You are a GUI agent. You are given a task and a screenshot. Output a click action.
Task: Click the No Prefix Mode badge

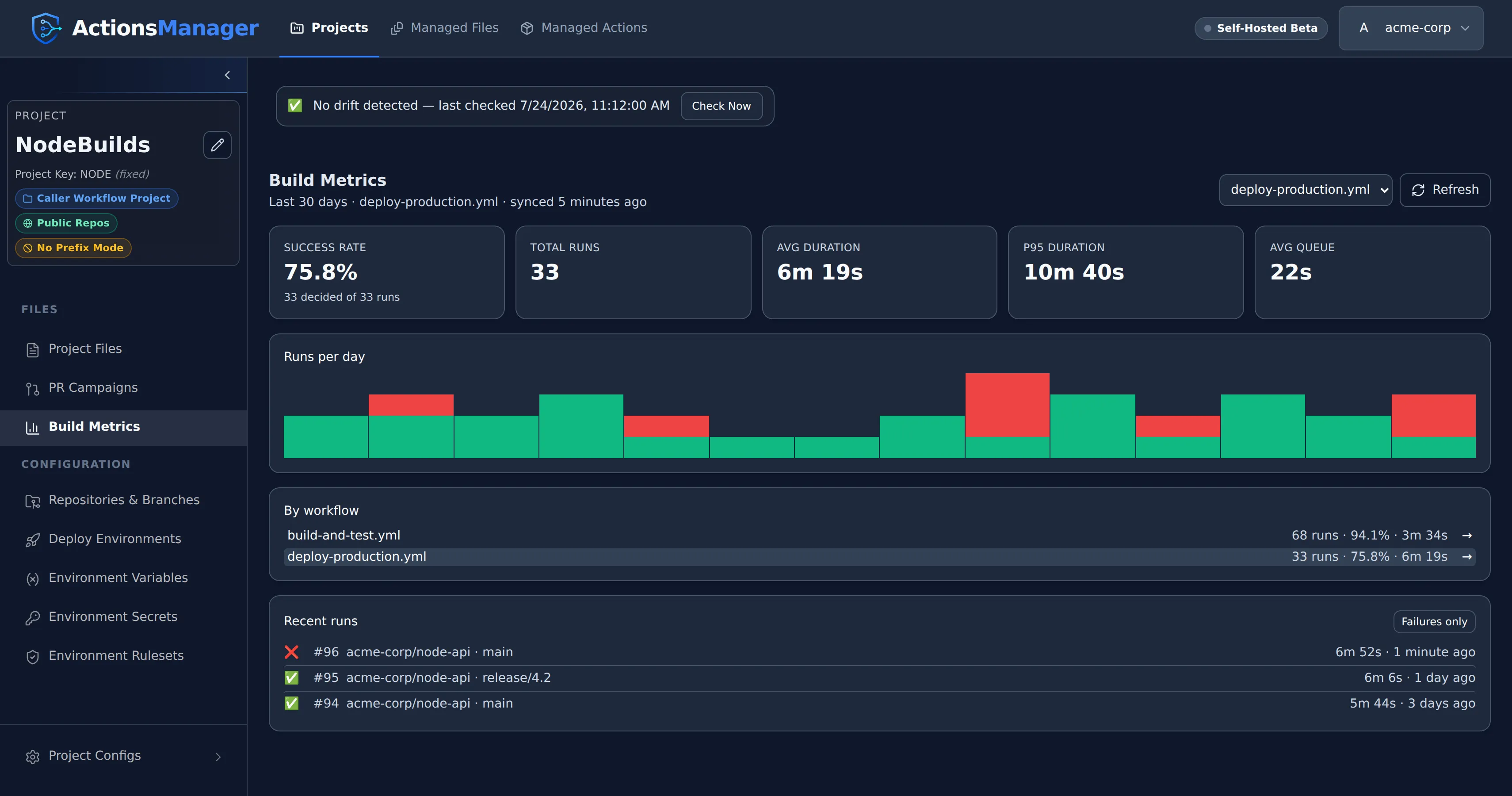pyautogui.click(x=73, y=248)
